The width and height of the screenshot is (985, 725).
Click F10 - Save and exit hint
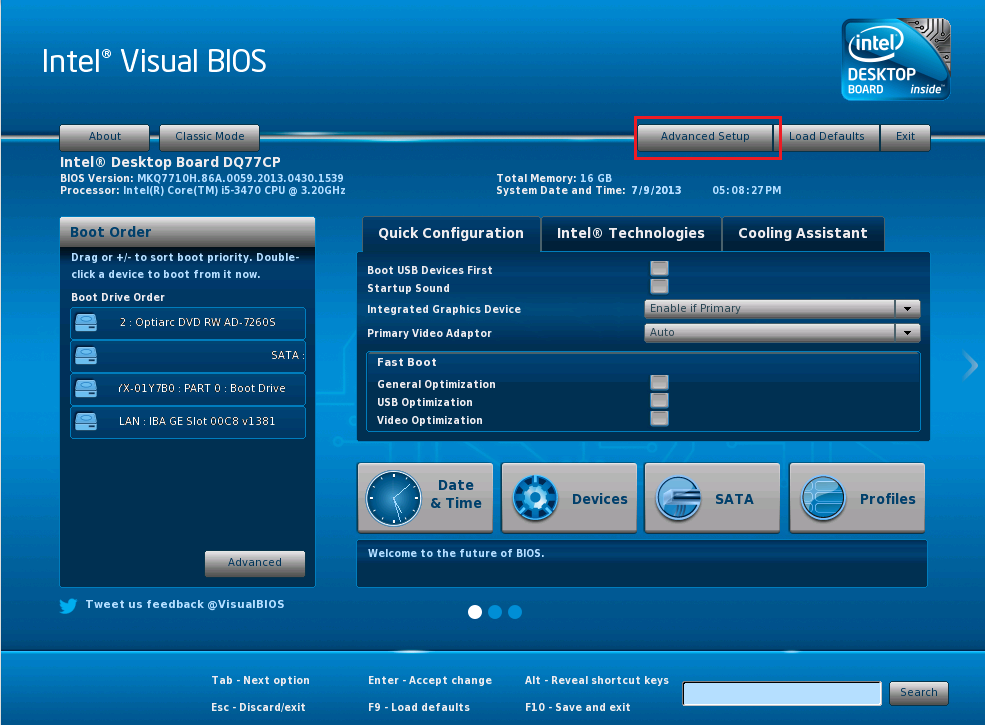coord(577,707)
